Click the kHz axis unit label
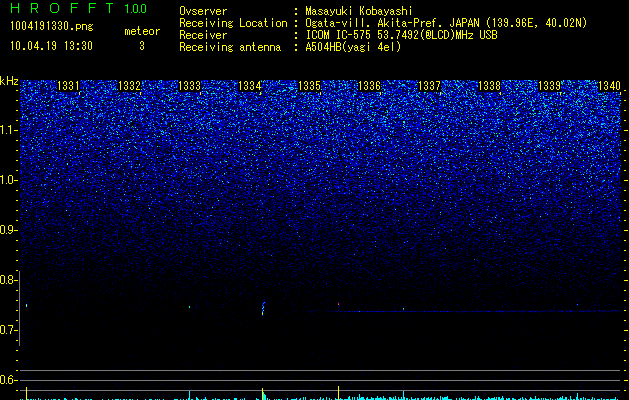Image resolution: width=629 pixels, height=400 pixels. pyautogui.click(x=9, y=81)
